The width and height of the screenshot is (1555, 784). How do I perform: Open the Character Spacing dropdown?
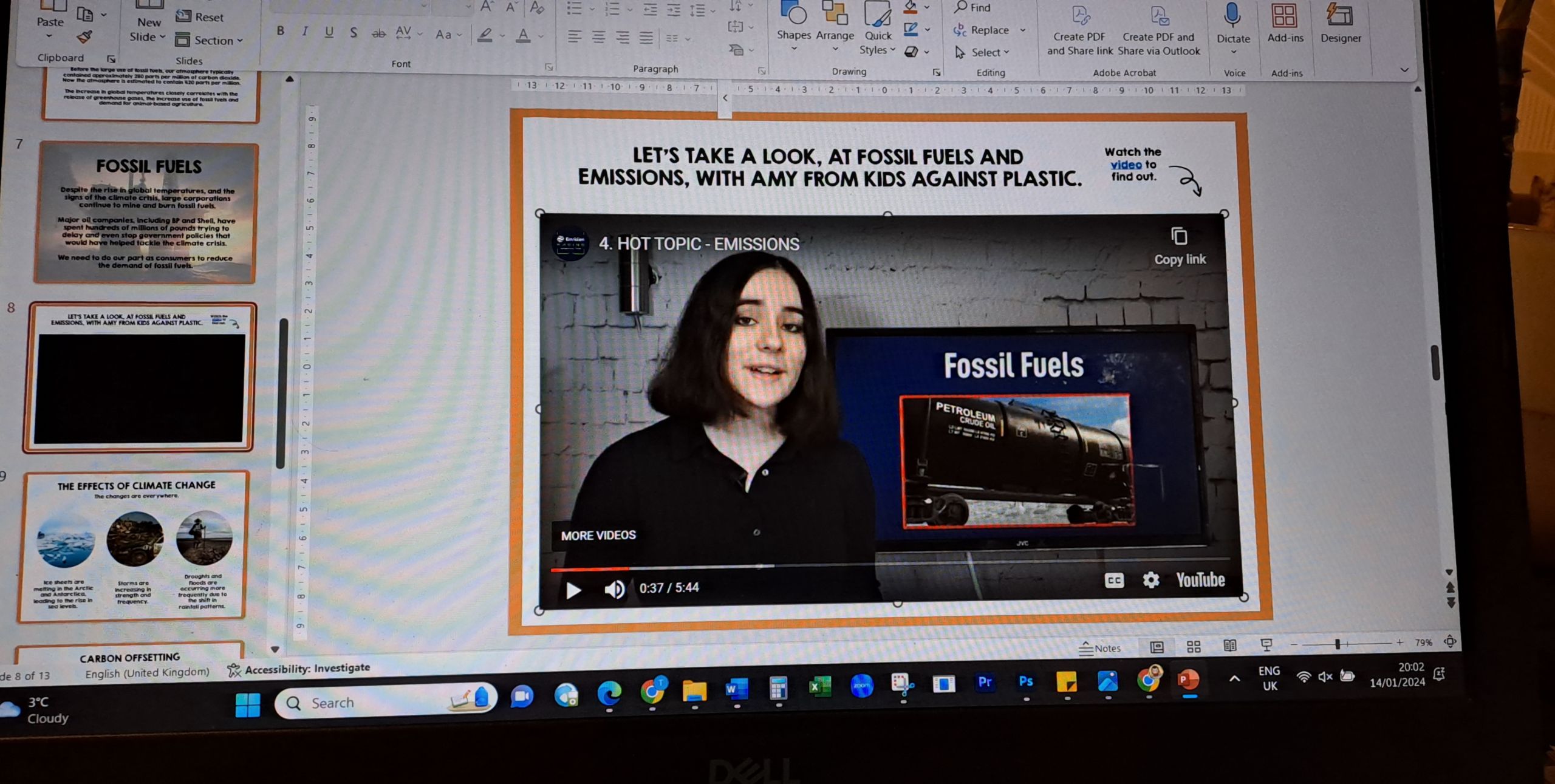[x=408, y=33]
